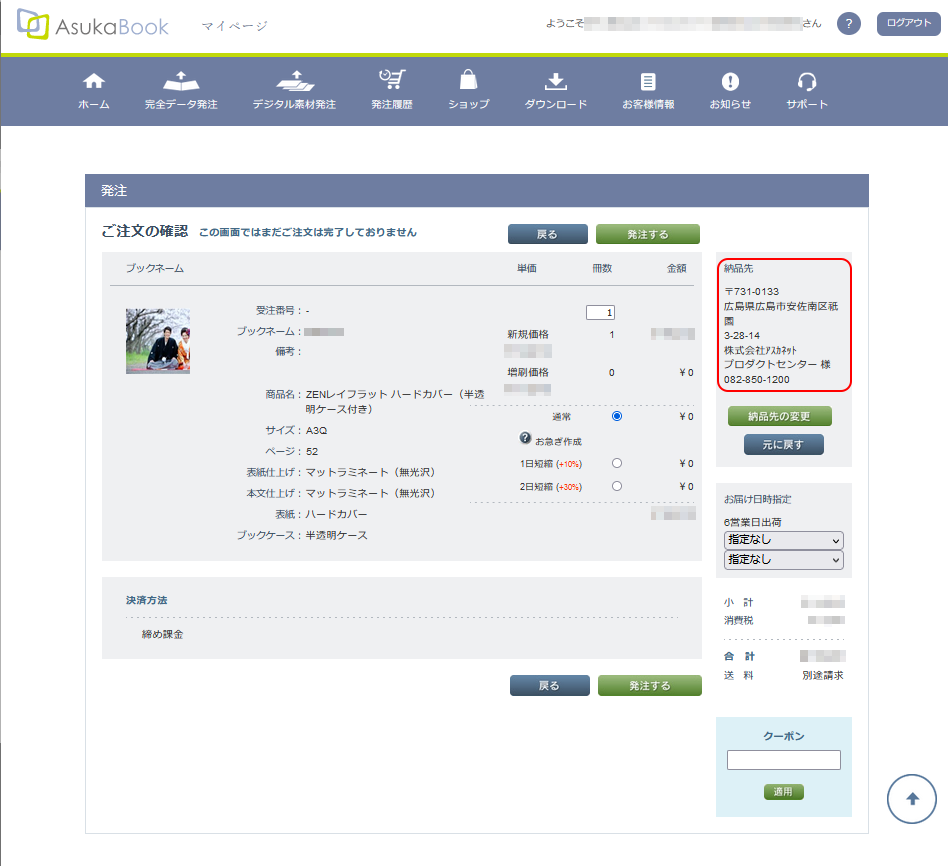The width and height of the screenshot is (948, 866).
Task: Open デジタル素材発注 icon in navigation
Action: point(294,82)
